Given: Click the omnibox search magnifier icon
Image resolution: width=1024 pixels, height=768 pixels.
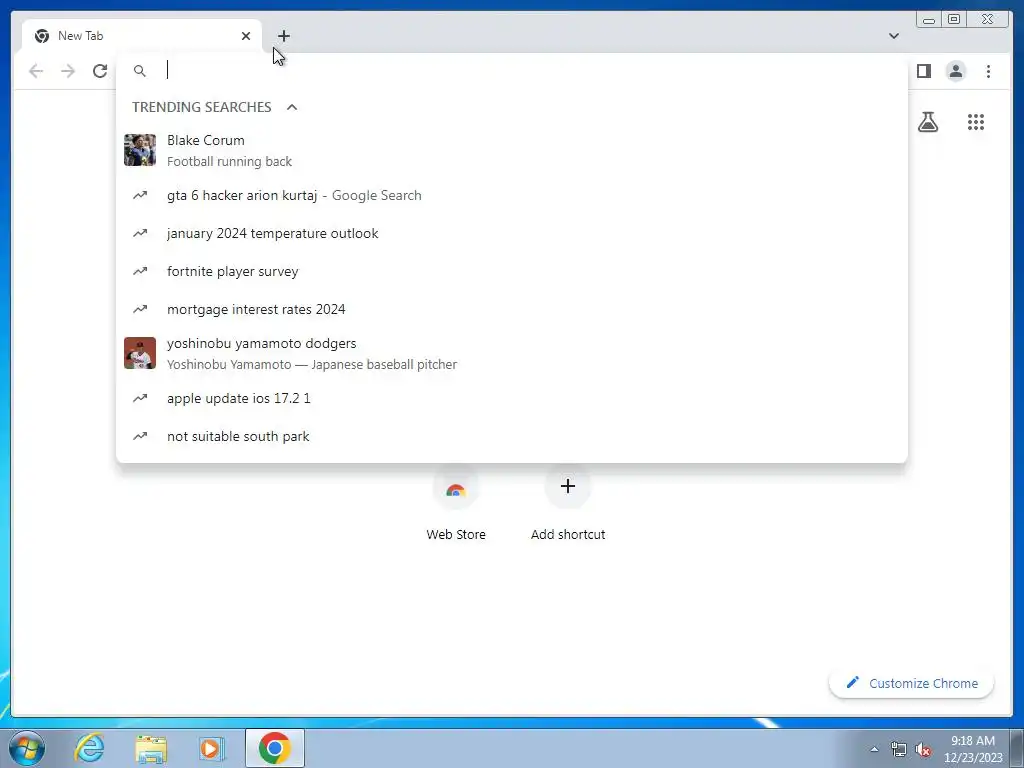Looking at the screenshot, I should [140, 71].
